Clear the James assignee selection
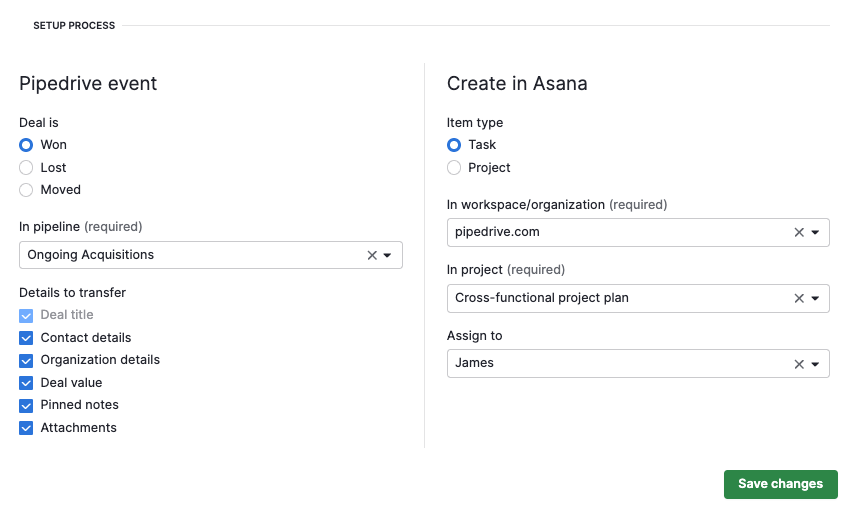This screenshot has height=514, width=850. pyautogui.click(x=799, y=364)
